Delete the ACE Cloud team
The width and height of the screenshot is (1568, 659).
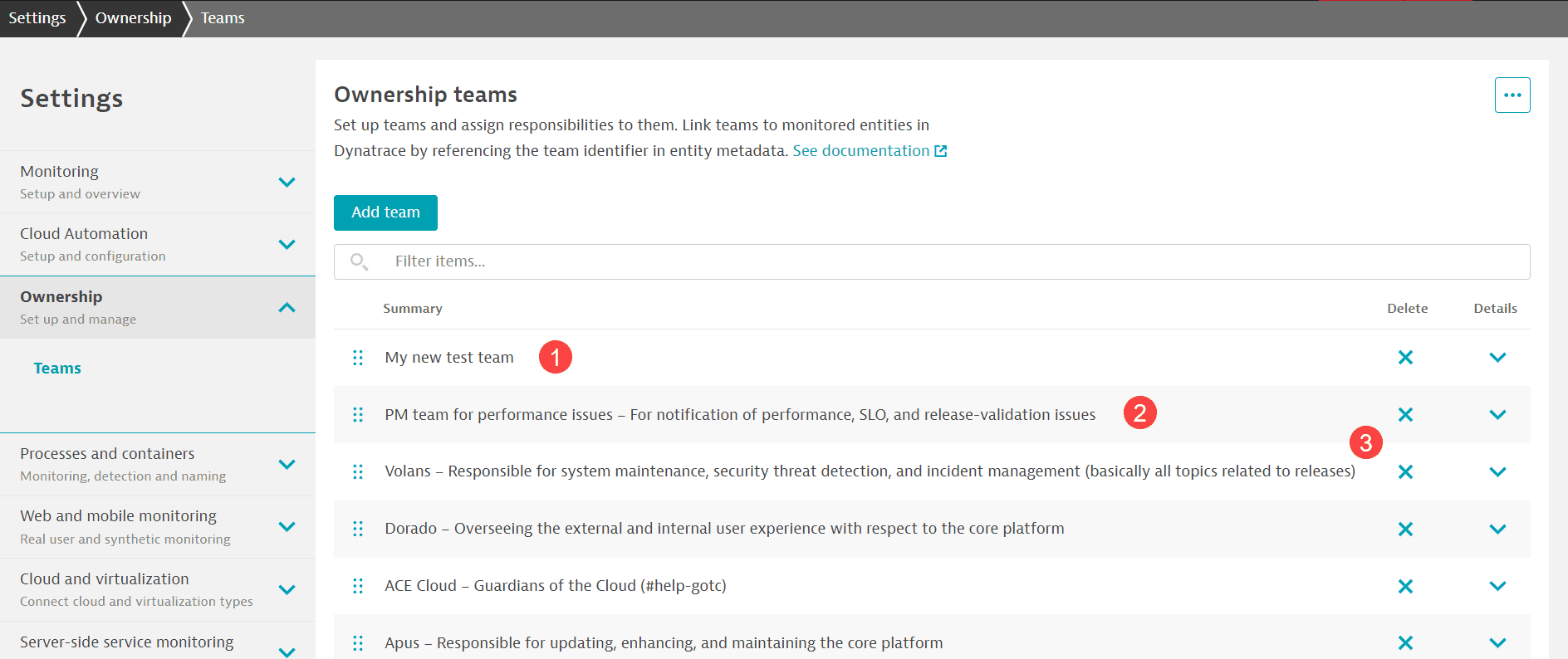click(x=1405, y=587)
